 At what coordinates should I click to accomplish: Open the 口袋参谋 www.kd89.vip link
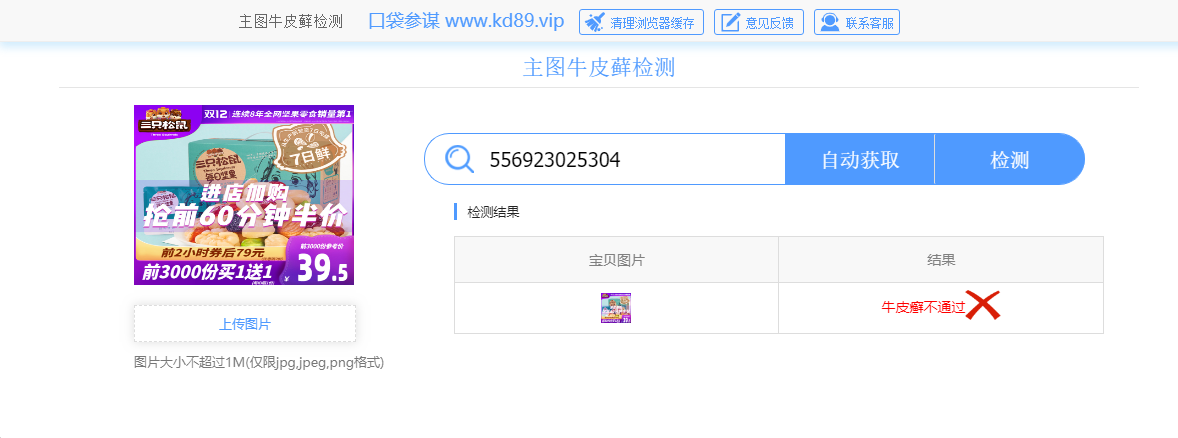click(x=466, y=21)
